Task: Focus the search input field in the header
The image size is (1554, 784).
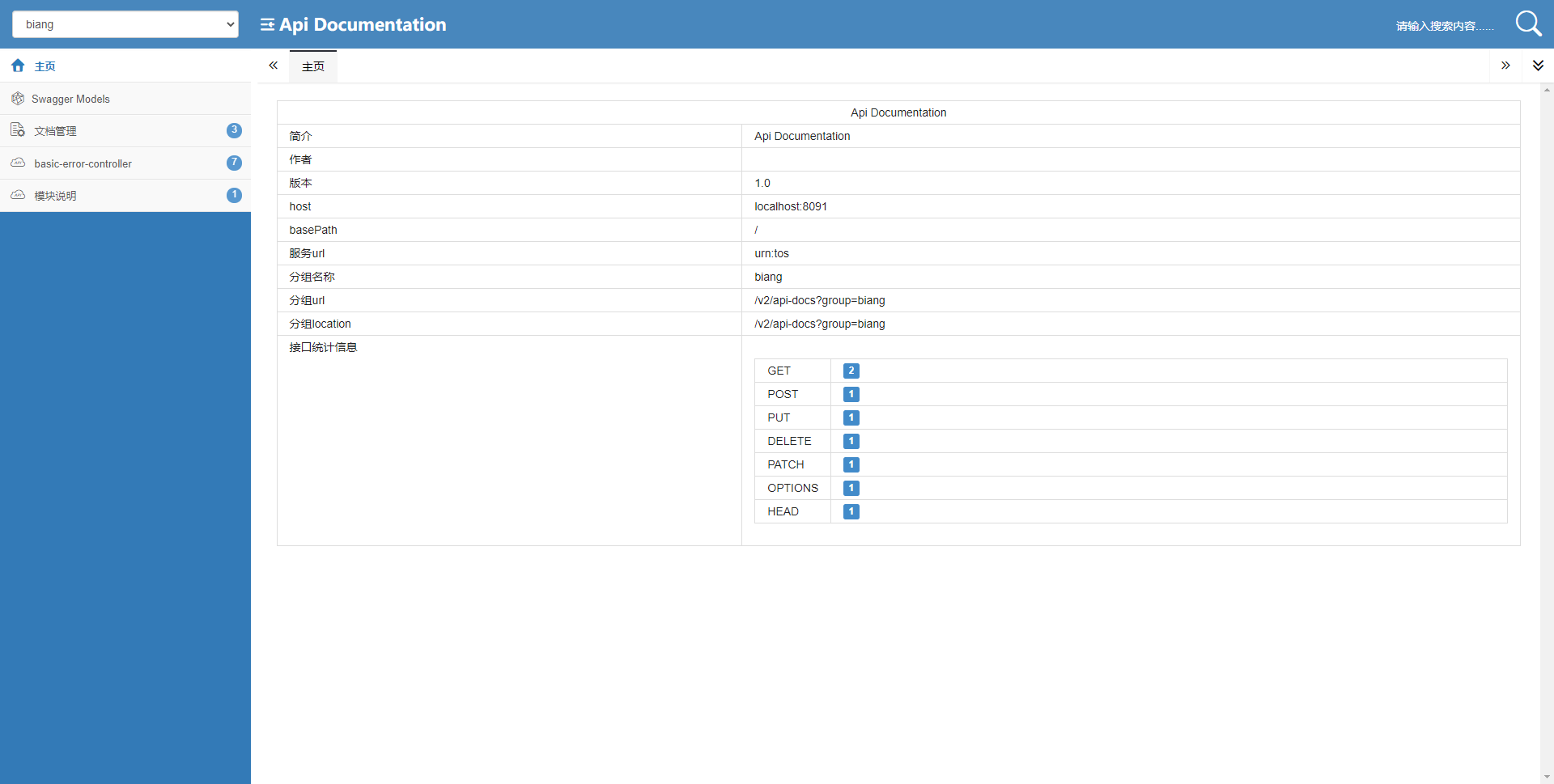Action: (1445, 26)
